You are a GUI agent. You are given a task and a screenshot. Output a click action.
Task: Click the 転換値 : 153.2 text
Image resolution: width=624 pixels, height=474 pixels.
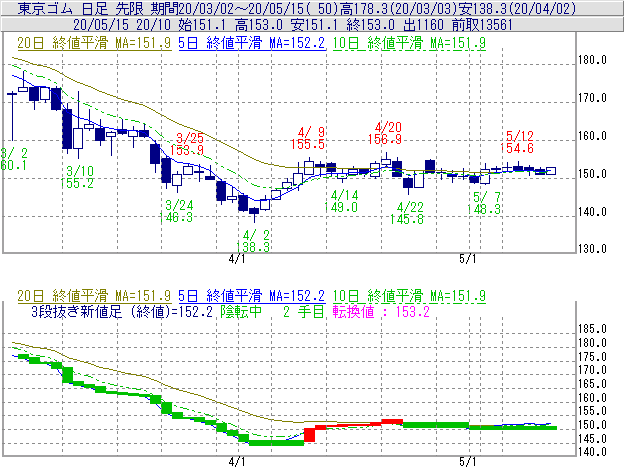click(x=381, y=312)
